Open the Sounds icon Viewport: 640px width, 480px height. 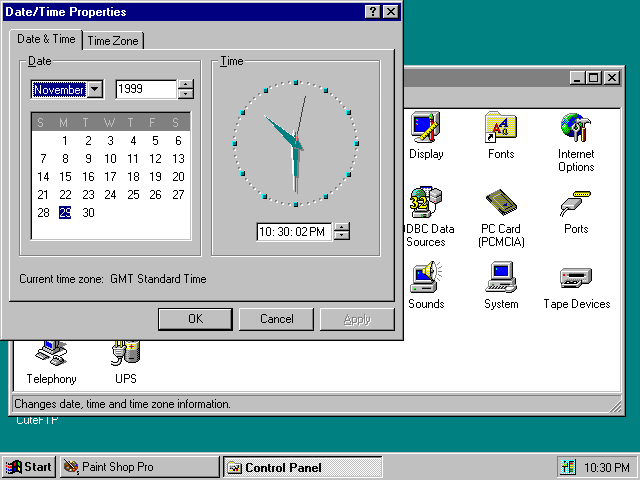pos(426,278)
